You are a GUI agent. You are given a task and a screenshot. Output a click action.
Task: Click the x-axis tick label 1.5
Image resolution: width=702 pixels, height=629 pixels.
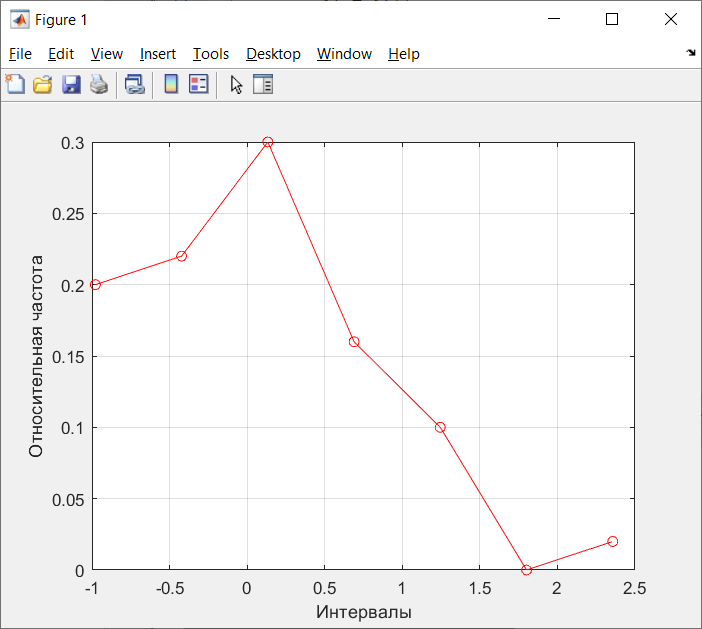click(480, 588)
